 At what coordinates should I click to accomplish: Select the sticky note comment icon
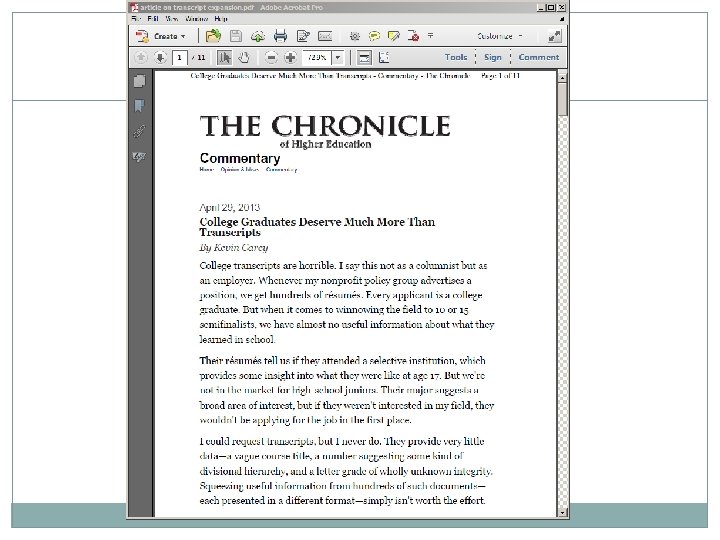(x=374, y=36)
